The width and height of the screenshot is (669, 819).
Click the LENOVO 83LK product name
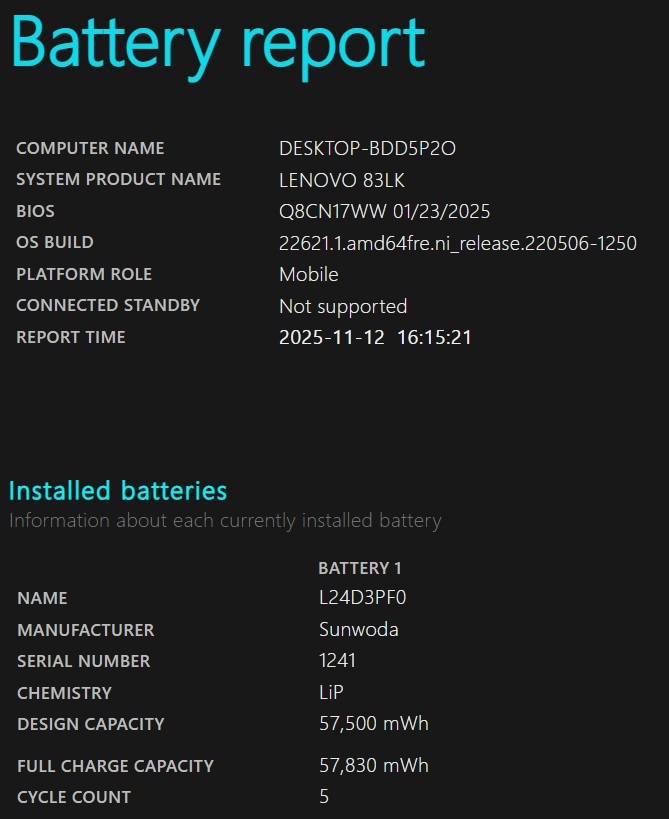coord(341,180)
